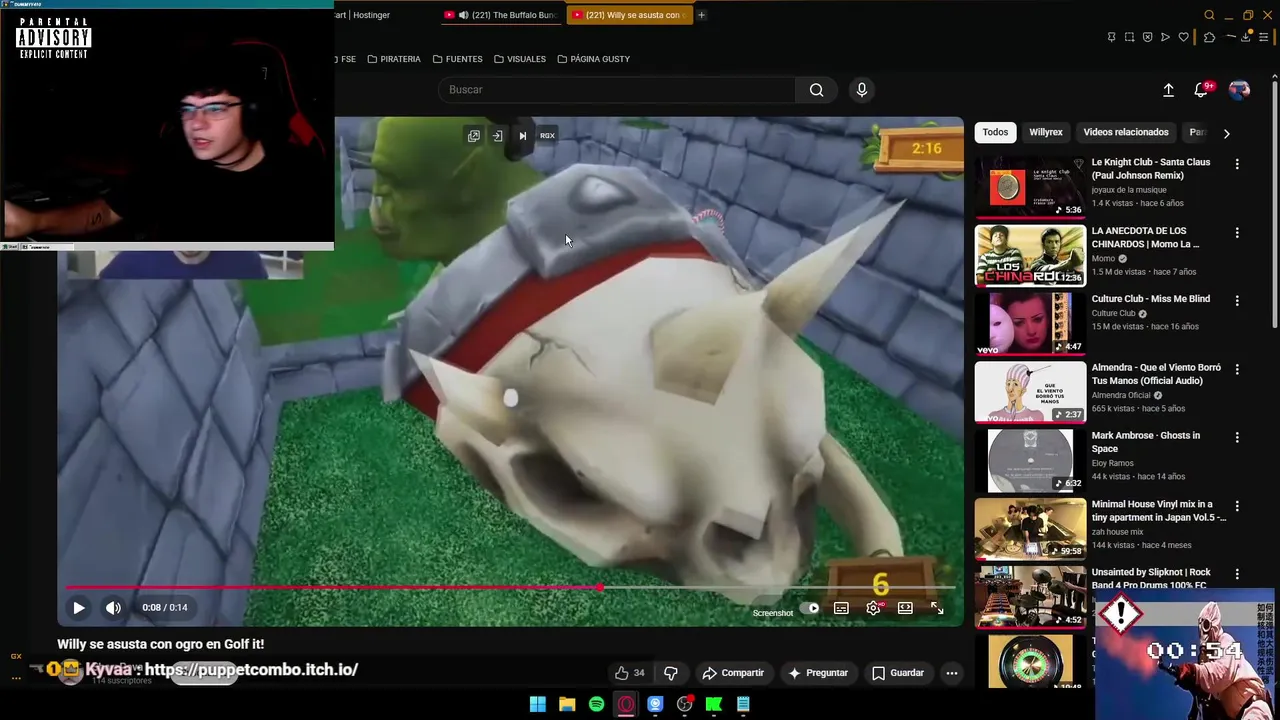Show more filter chips with the arrow
The width and height of the screenshot is (1280, 720).
pyautogui.click(x=1227, y=133)
